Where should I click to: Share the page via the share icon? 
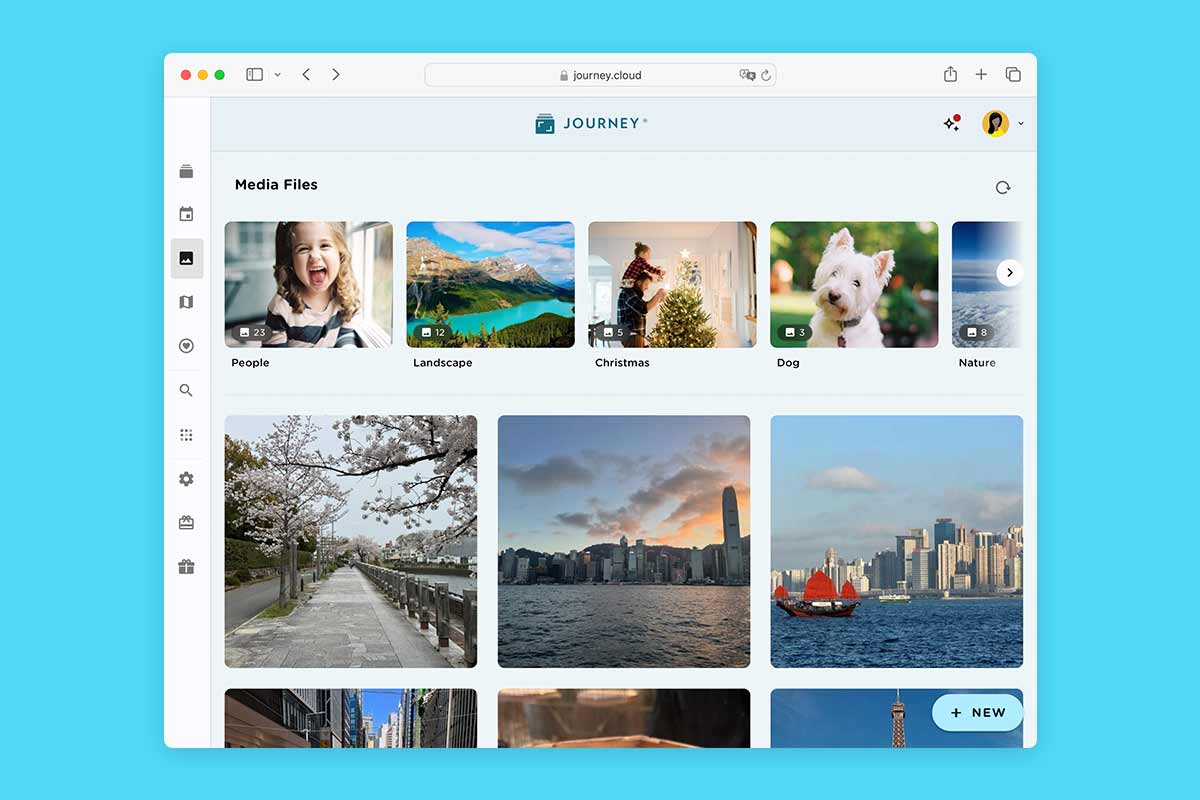click(x=949, y=74)
